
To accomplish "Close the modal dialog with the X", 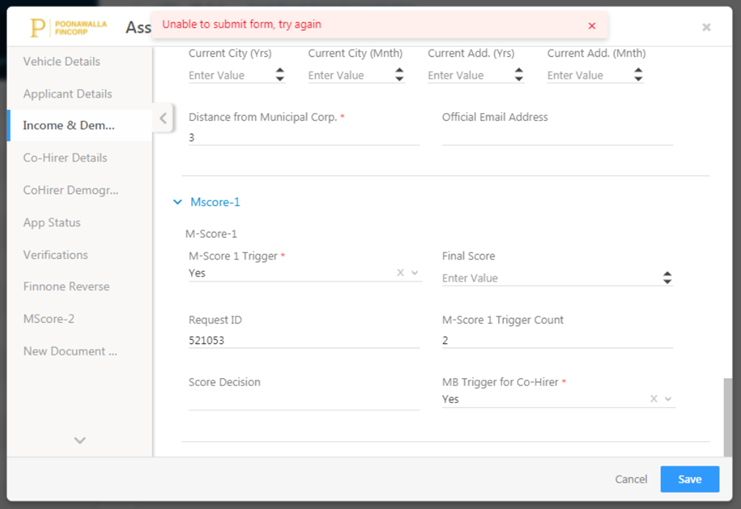I will (706, 27).
